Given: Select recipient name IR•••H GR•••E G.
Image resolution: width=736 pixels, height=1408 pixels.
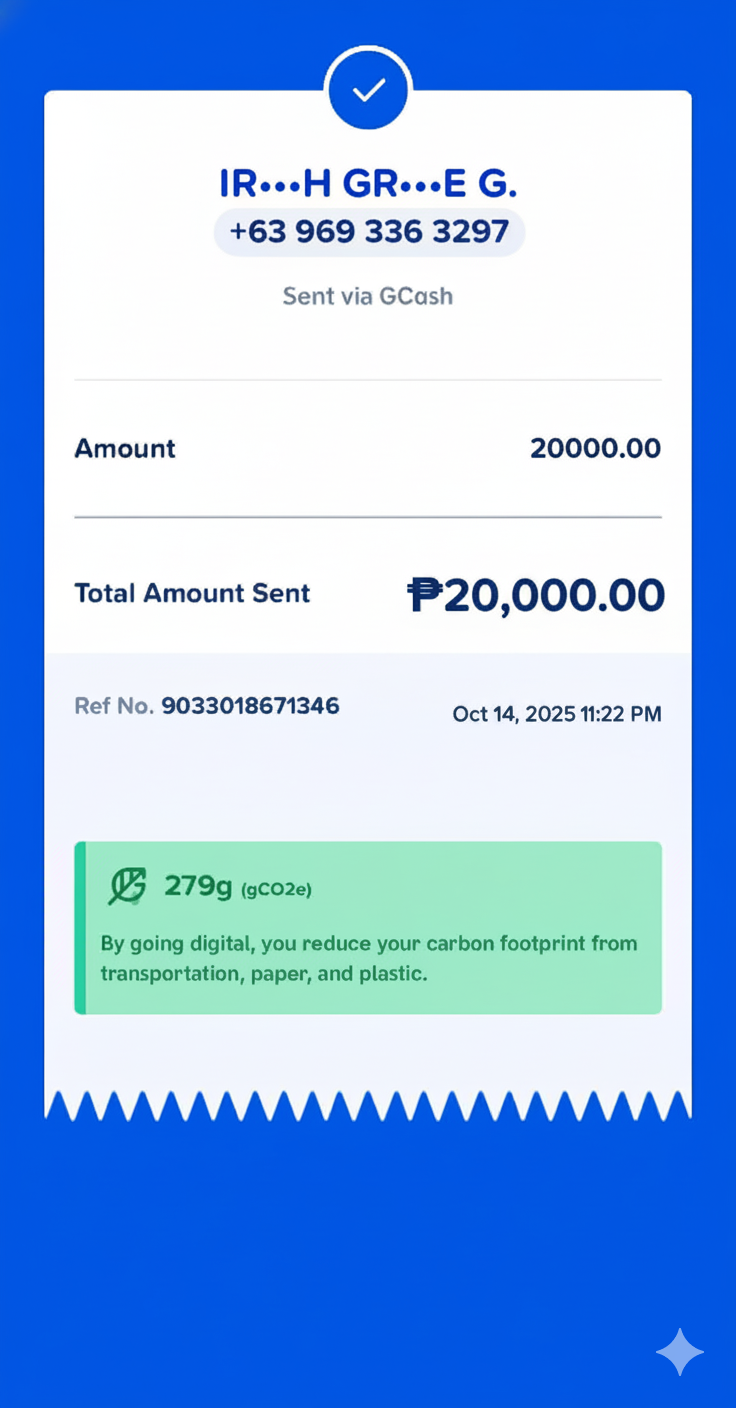Looking at the screenshot, I should (368, 184).
